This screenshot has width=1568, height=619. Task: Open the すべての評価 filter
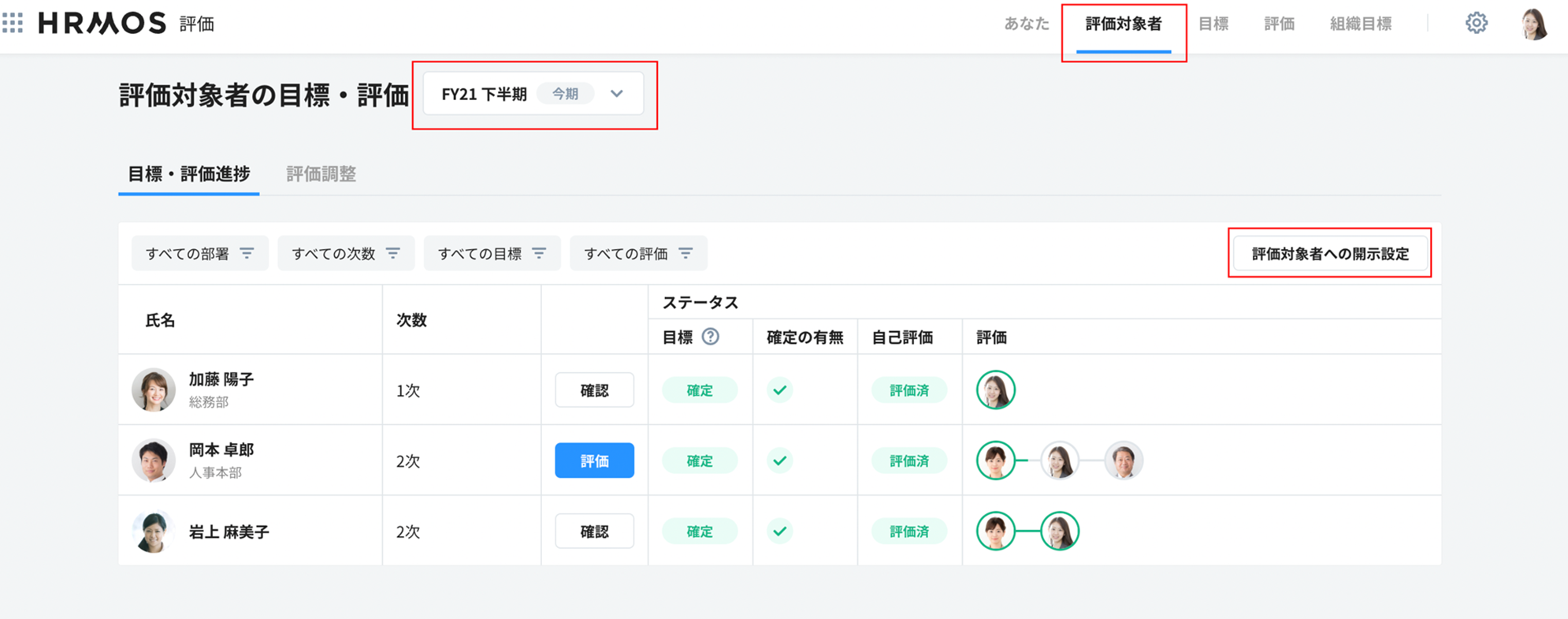pyautogui.click(x=637, y=254)
